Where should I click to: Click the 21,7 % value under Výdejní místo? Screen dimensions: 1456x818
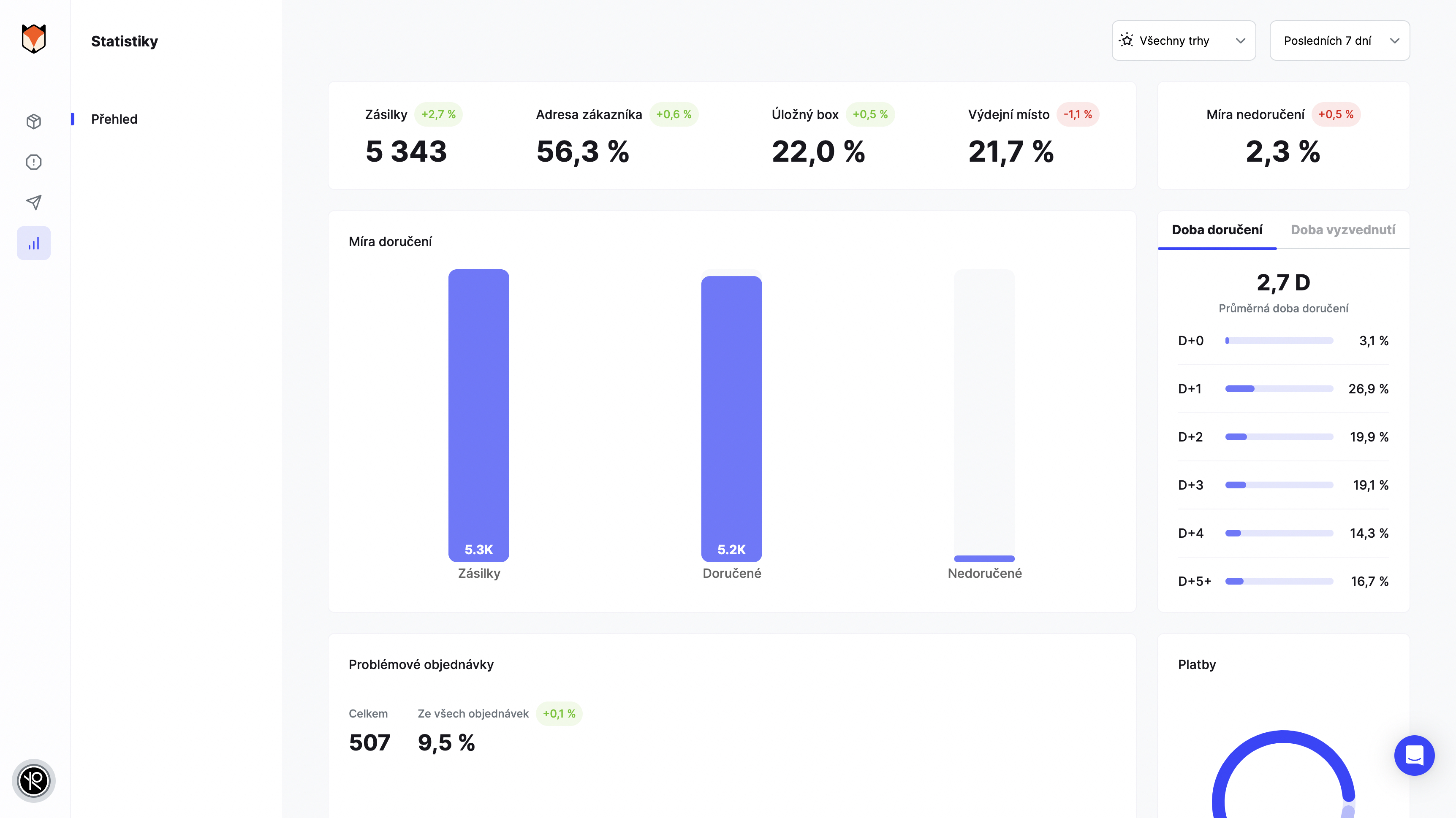(1011, 152)
